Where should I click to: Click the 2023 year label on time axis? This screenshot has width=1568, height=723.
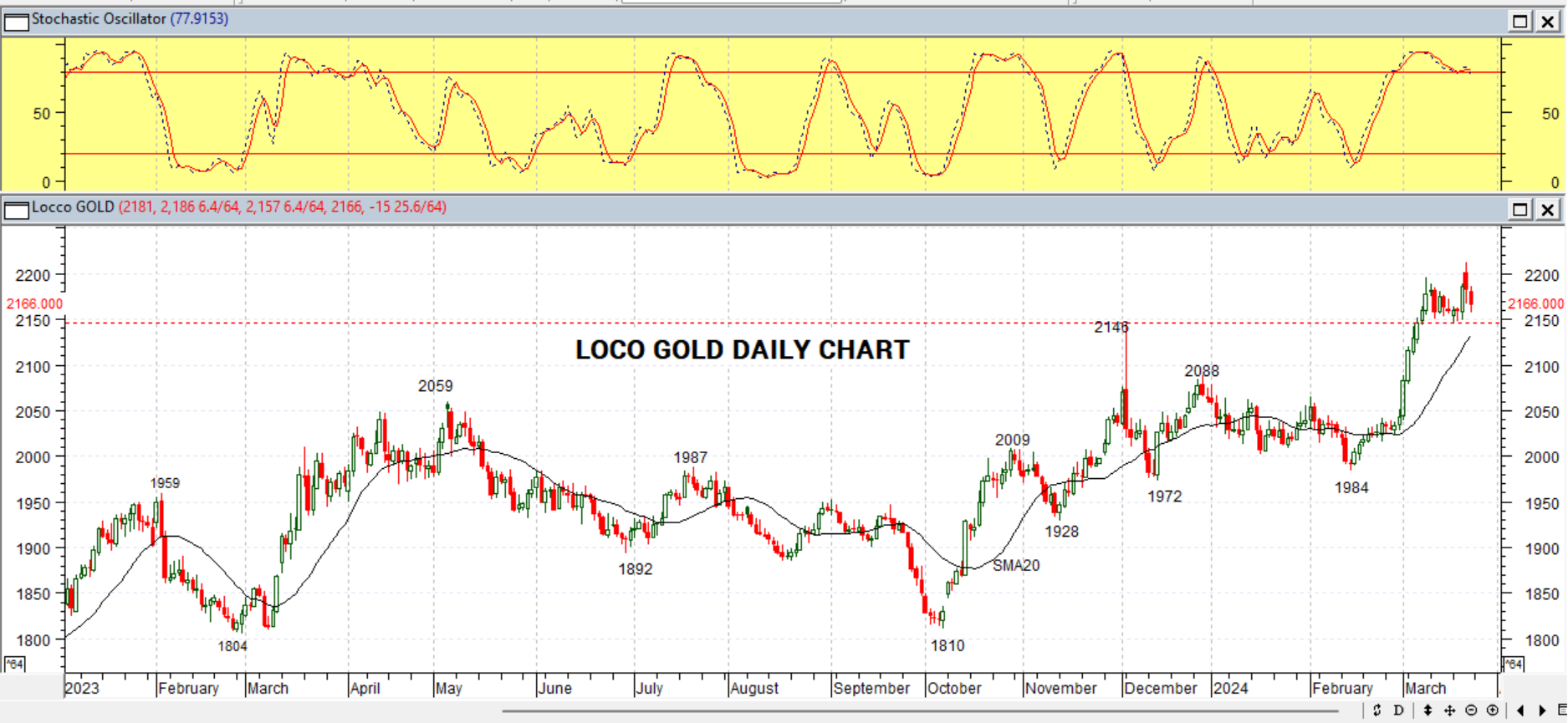82,688
